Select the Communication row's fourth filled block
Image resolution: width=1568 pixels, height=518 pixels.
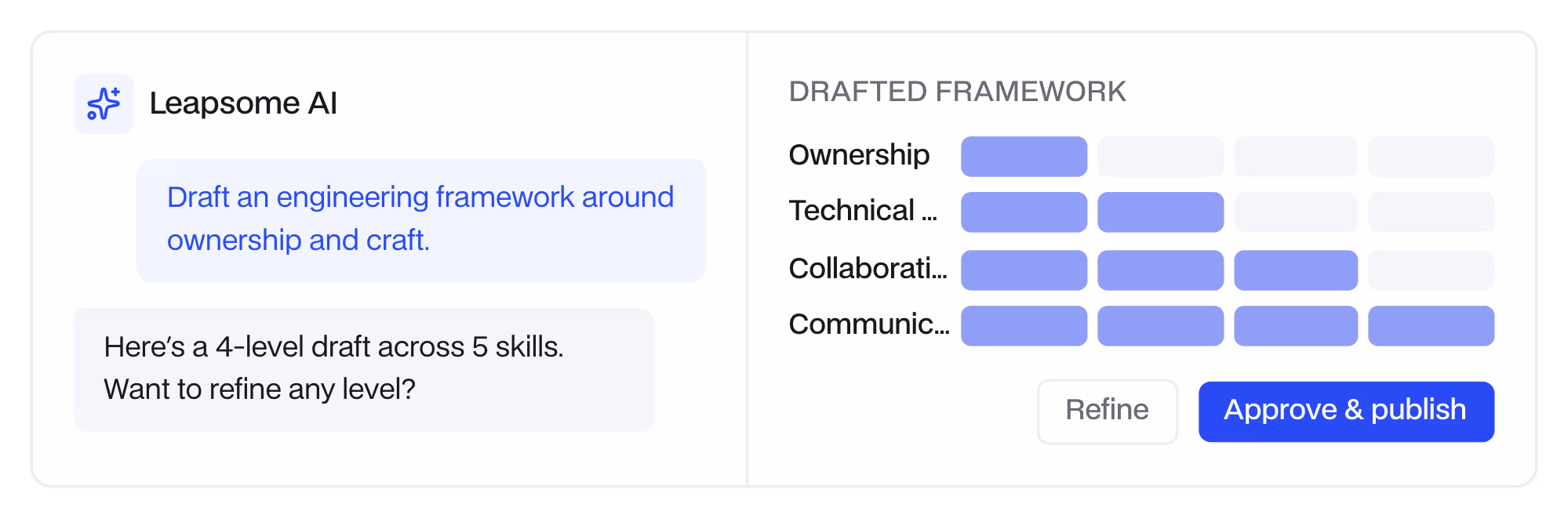click(1431, 326)
